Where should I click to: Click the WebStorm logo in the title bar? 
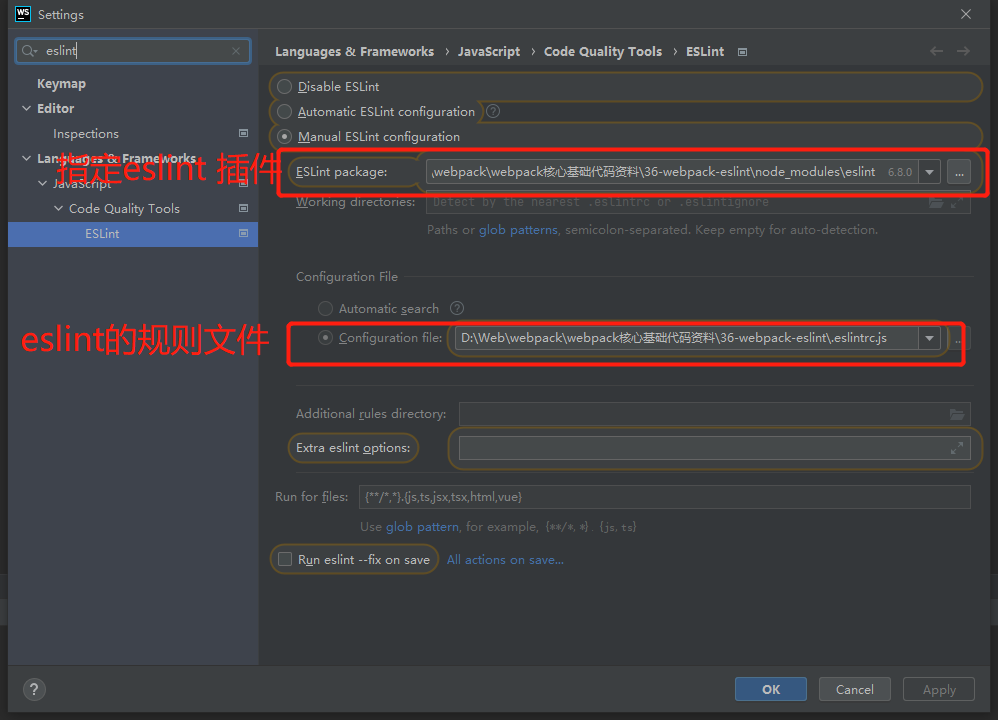click(23, 14)
